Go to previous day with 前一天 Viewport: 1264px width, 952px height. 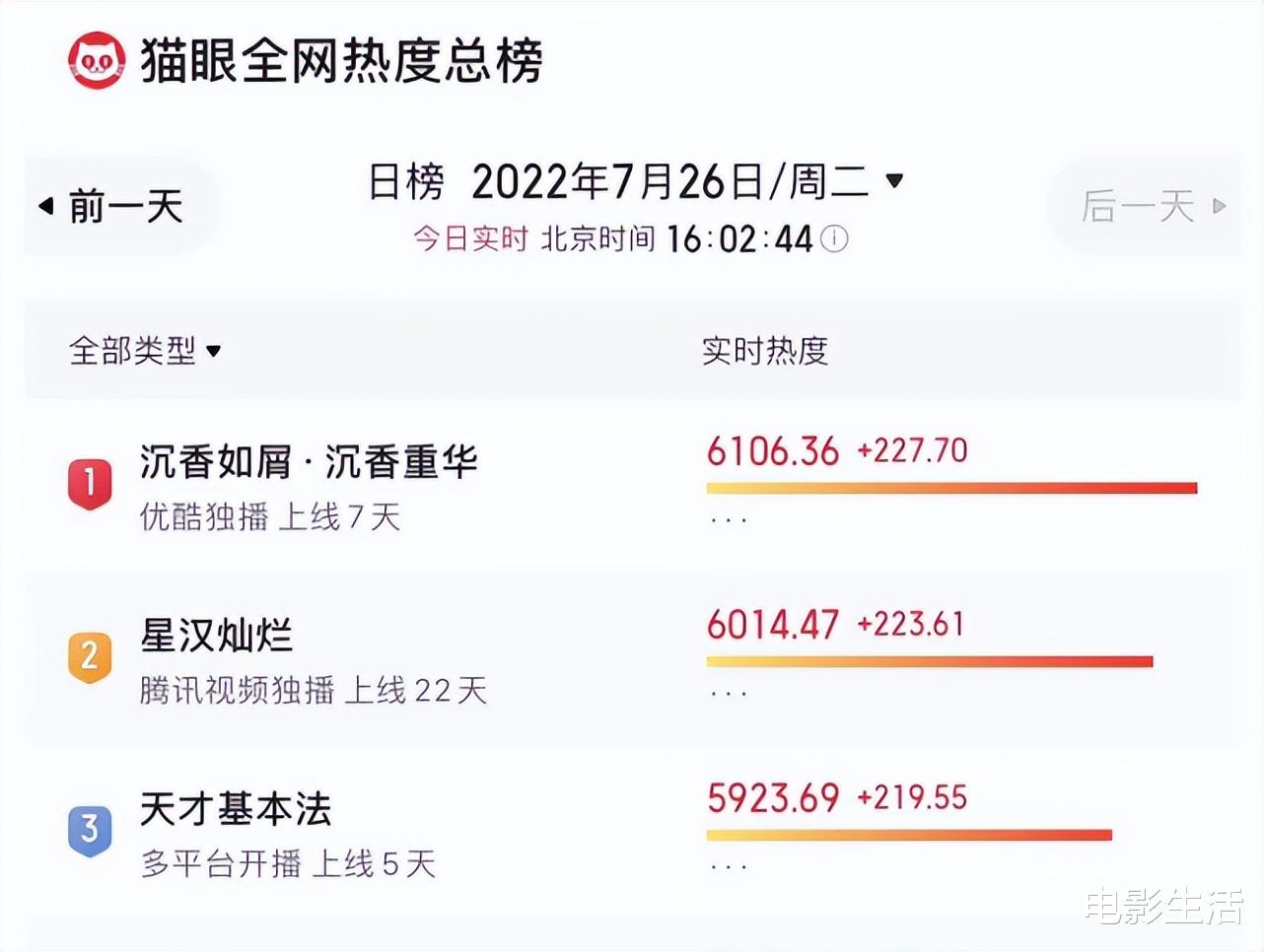(125, 207)
